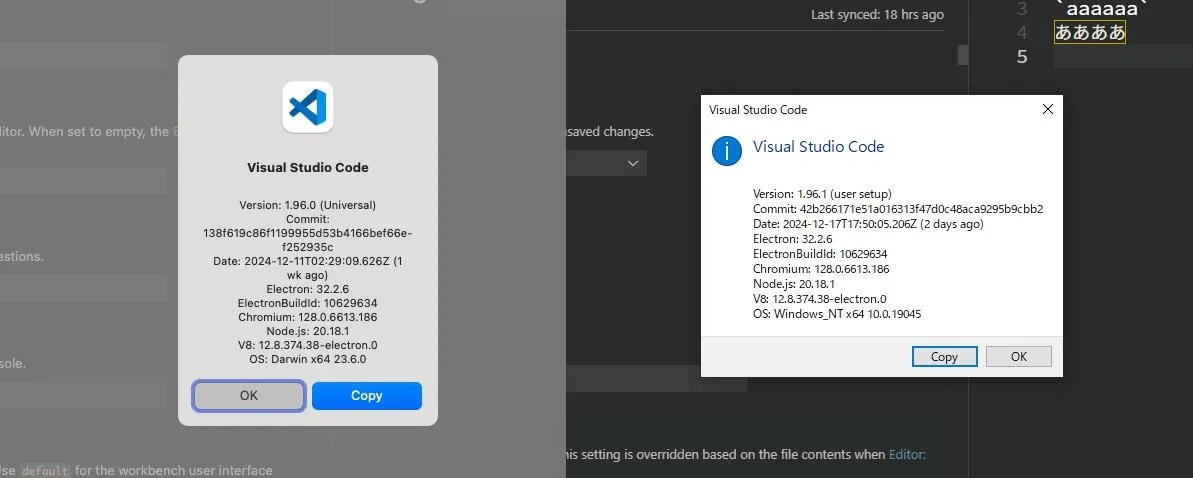Click the Commit hash line in Windows dialog

[x=897, y=208]
